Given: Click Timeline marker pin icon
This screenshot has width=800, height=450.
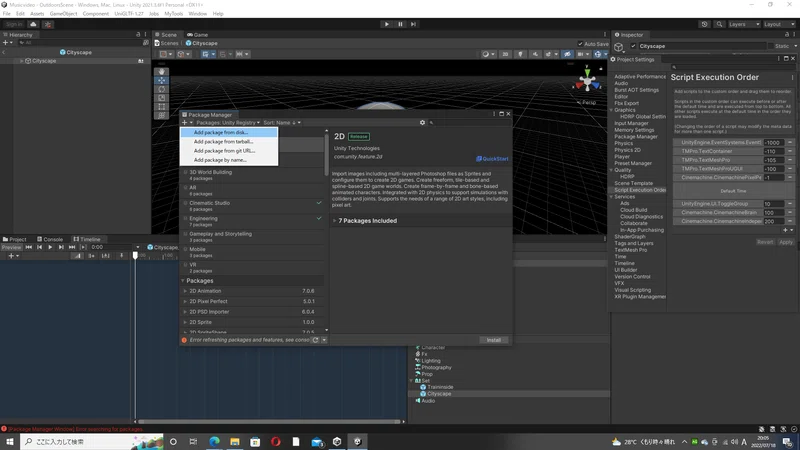Looking at the screenshot, I should [x=121, y=256].
